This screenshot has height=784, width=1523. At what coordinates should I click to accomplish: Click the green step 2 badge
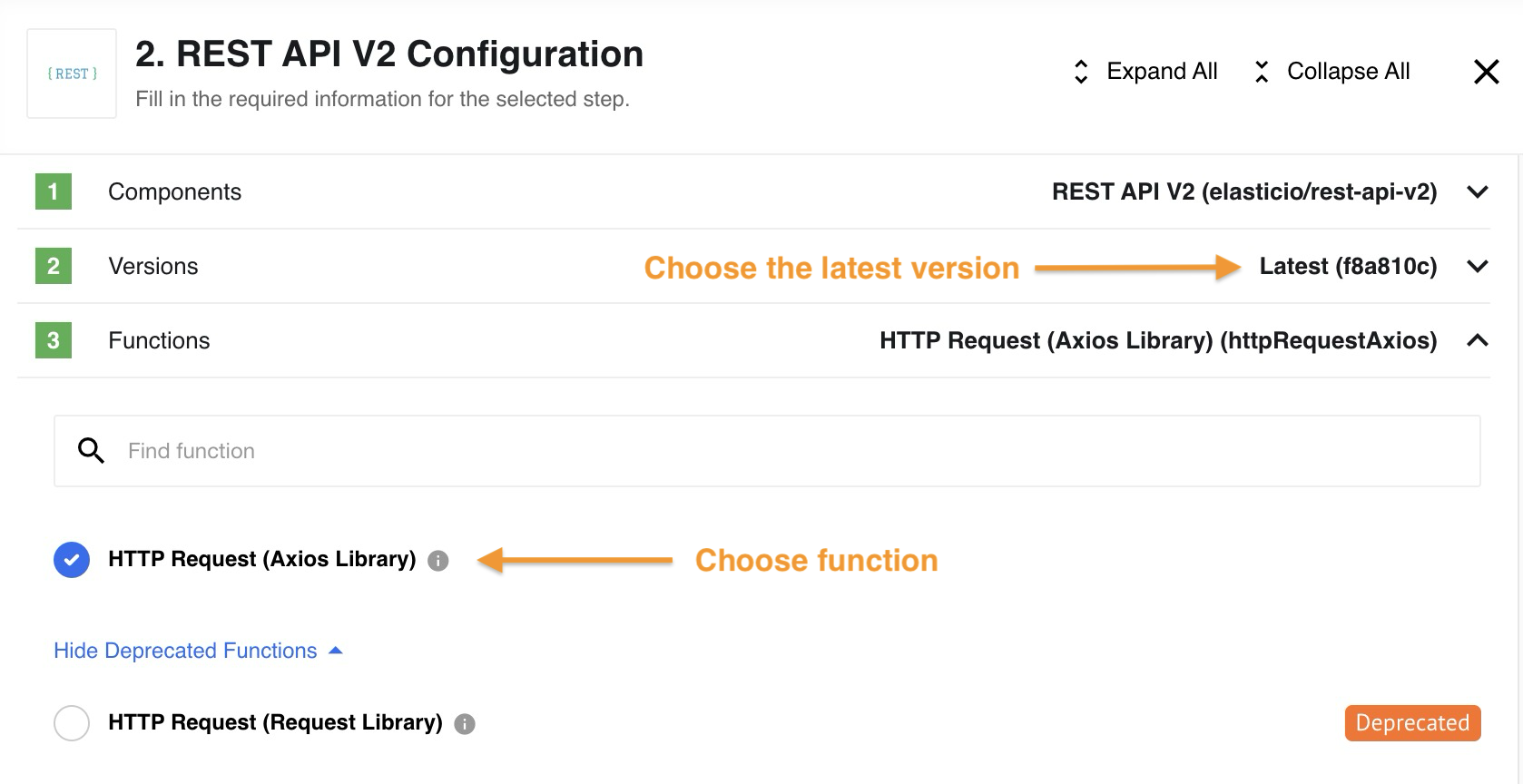coord(54,266)
